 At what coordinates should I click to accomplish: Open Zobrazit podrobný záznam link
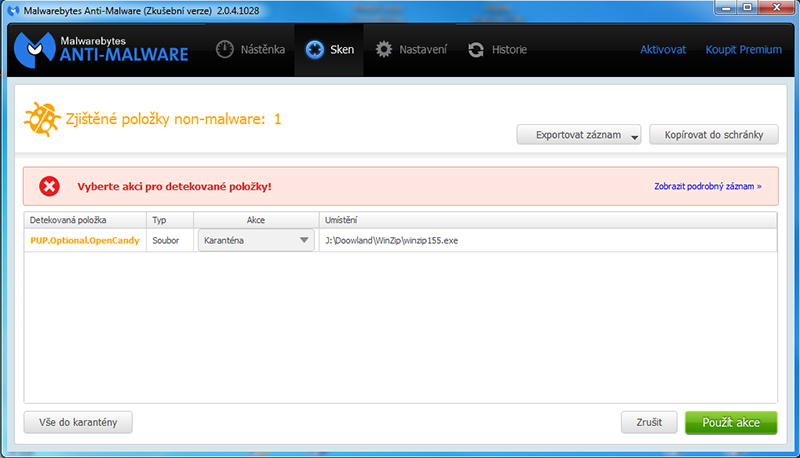[707, 186]
